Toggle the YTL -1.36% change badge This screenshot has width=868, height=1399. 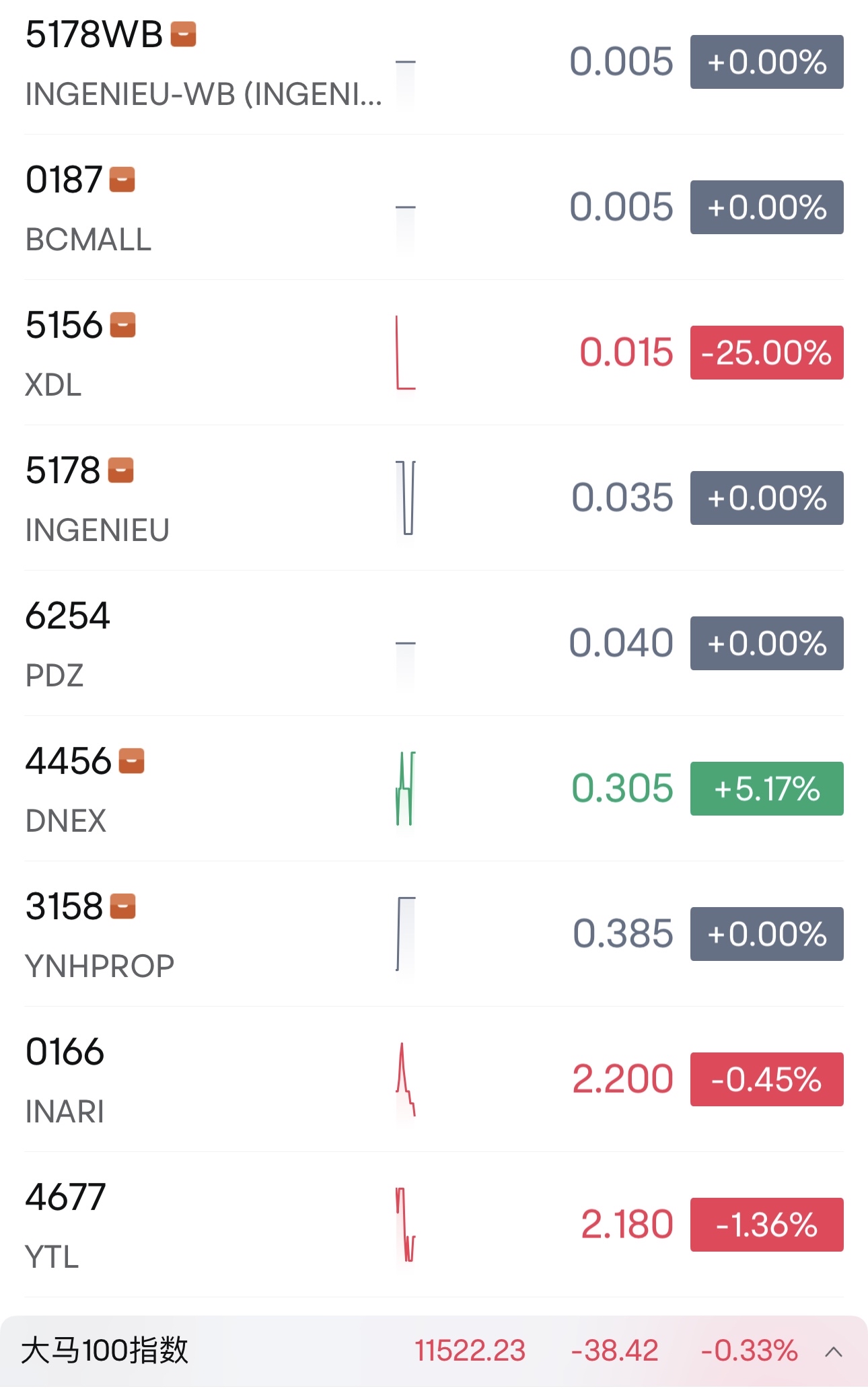coord(766,1225)
